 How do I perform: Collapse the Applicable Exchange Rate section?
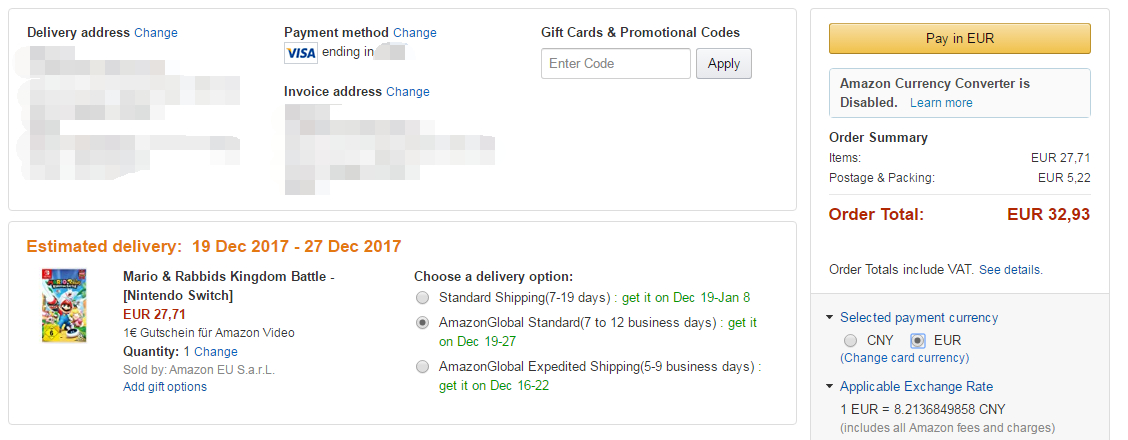coord(830,387)
